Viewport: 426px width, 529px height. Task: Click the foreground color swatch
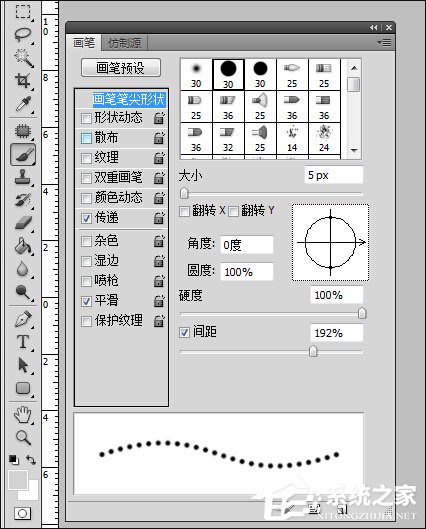(x=18, y=480)
